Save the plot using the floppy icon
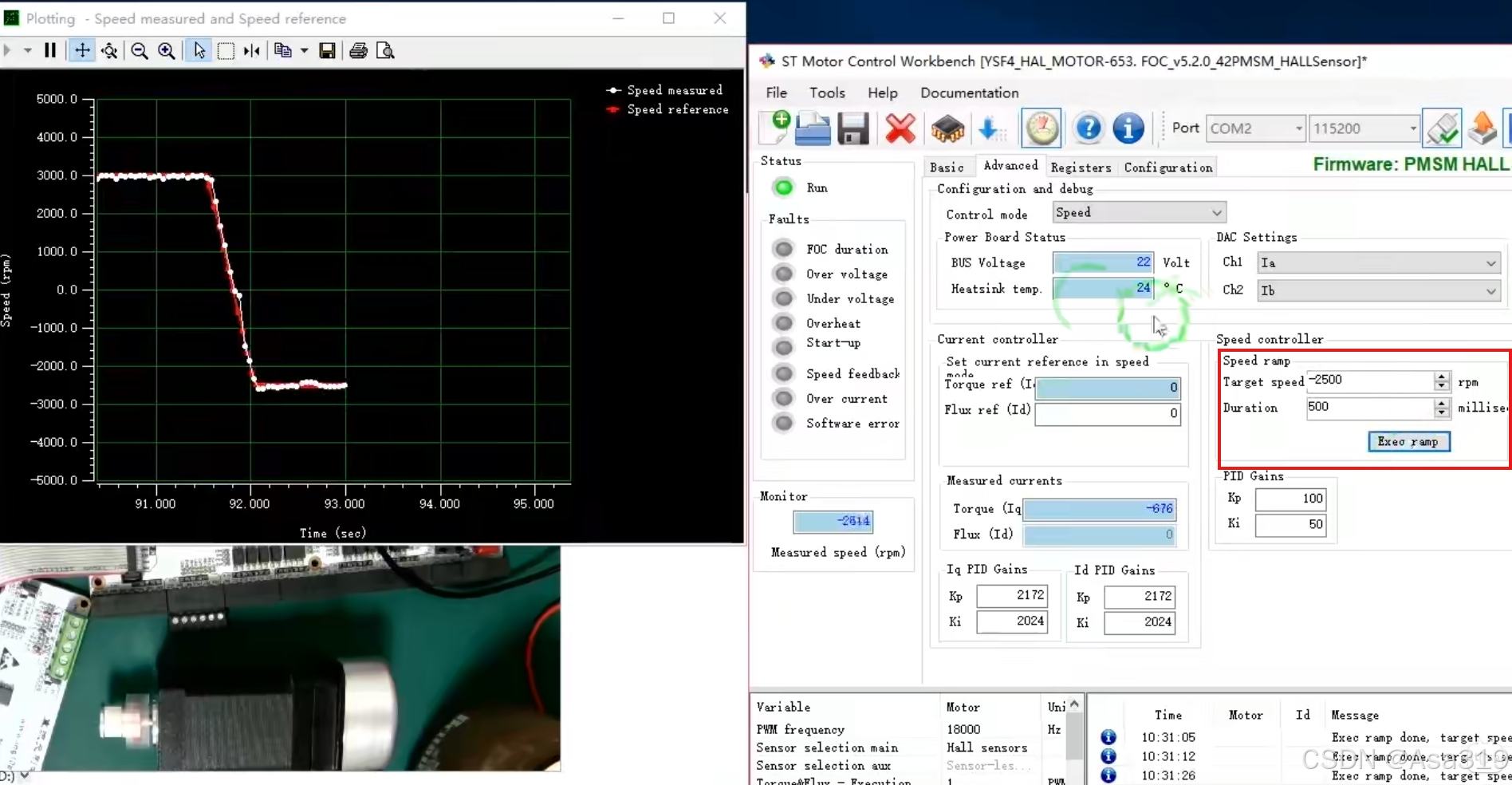Image resolution: width=1512 pixels, height=785 pixels. coord(327,50)
